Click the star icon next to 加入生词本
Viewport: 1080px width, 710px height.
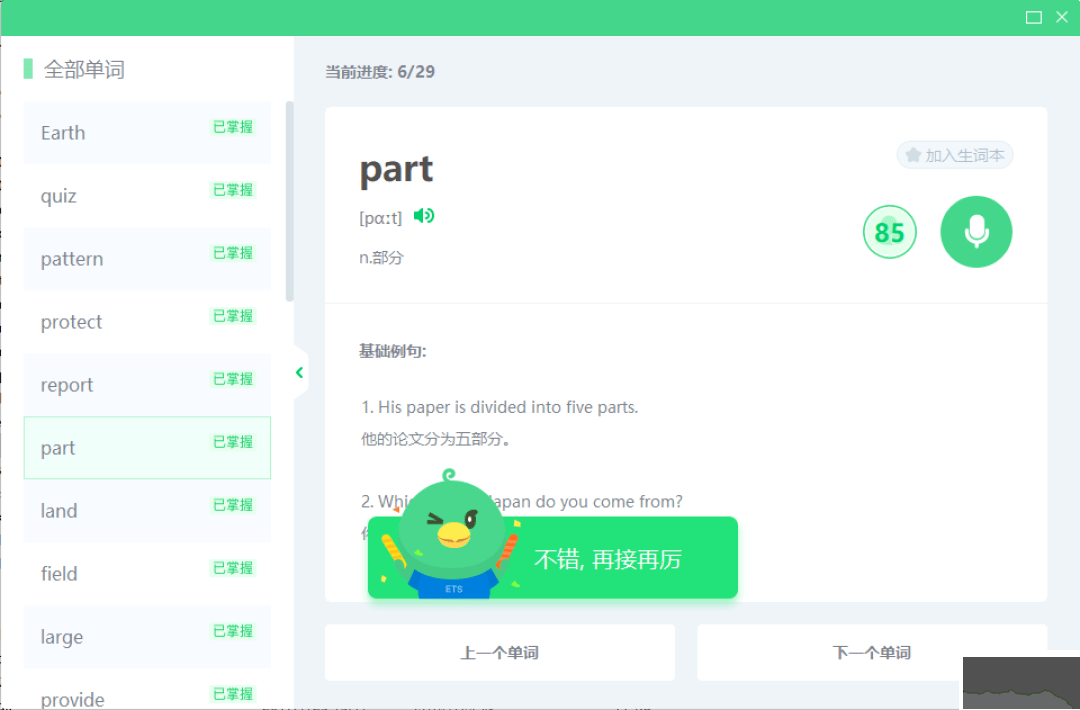[x=913, y=155]
